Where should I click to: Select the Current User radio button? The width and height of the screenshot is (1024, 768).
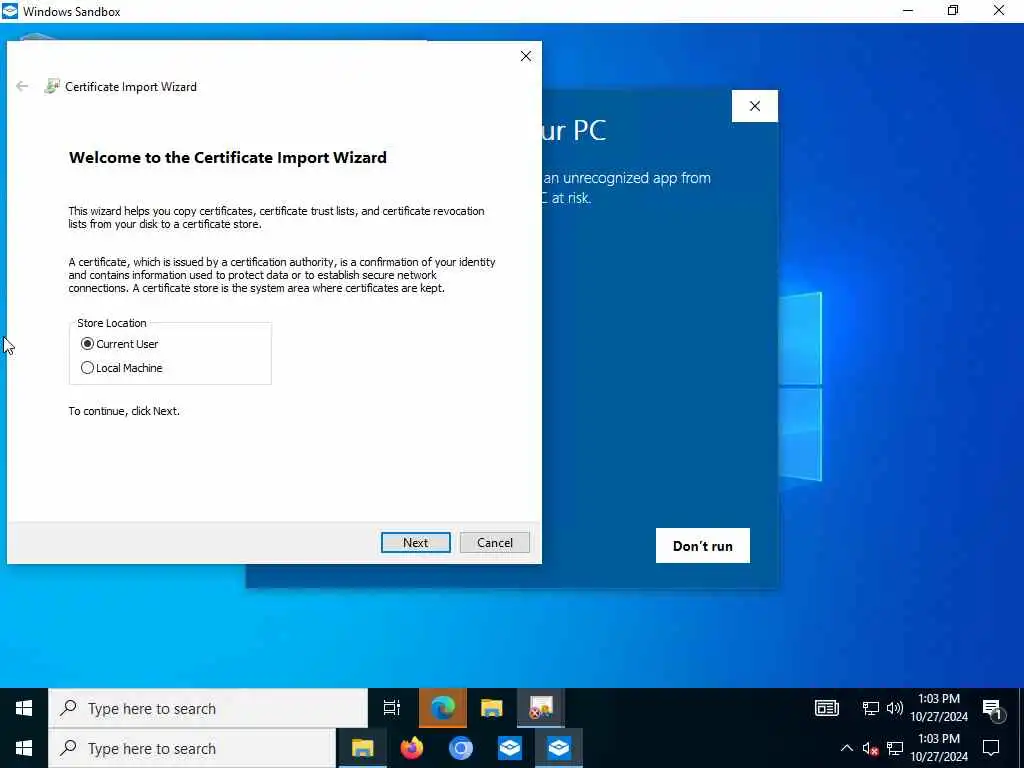[x=87, y=344]
